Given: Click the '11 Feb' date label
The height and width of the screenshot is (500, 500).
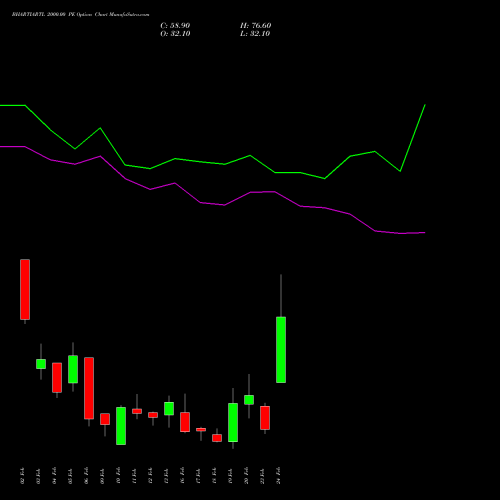Looking at the screenshot, I should point(134,476).
